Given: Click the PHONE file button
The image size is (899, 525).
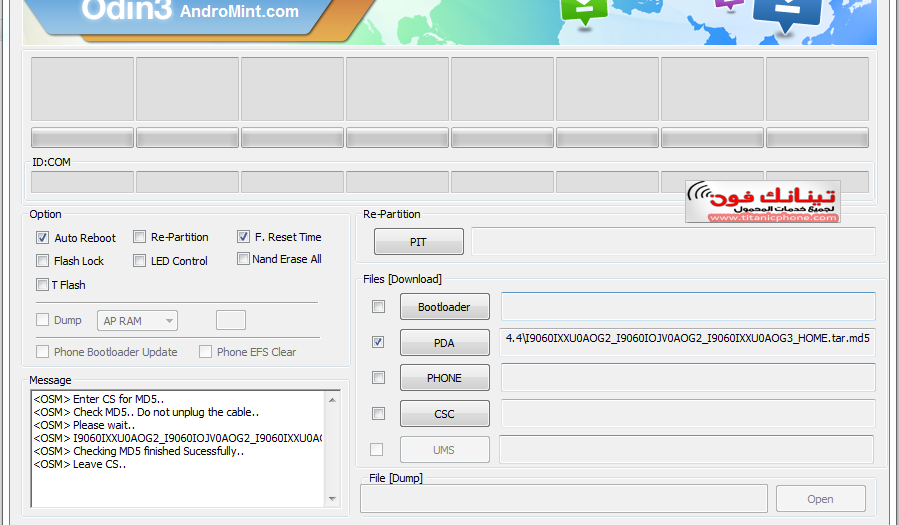Looking at the screenshot, I should [444, 378].
